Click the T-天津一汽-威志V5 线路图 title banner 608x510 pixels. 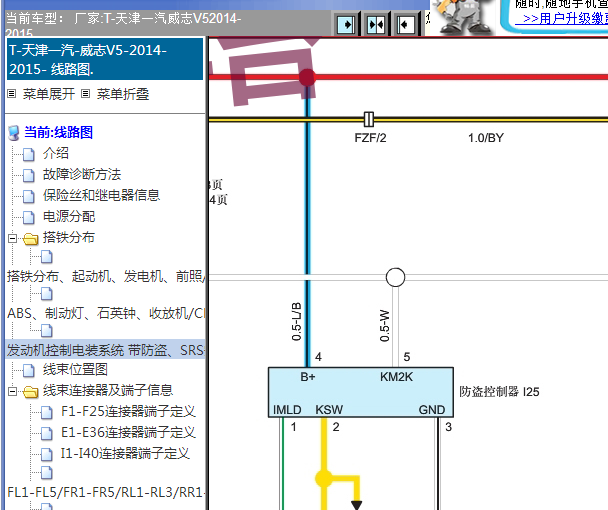tap(105, 59)
